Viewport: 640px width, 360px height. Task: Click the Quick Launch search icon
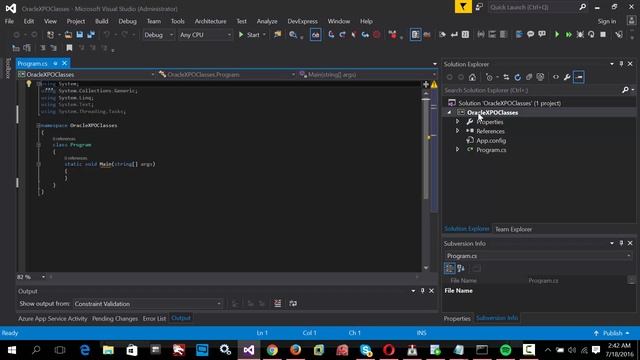[x=582, y=7]
